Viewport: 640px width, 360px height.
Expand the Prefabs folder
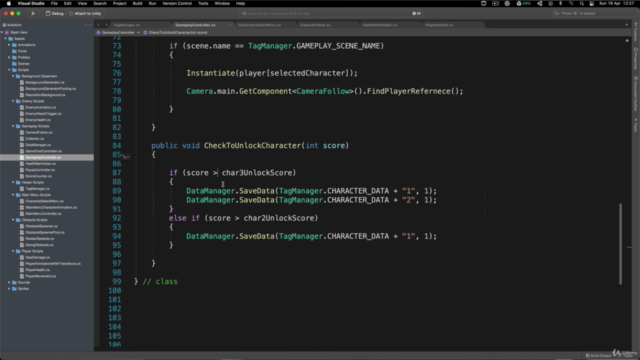point(9,58)
